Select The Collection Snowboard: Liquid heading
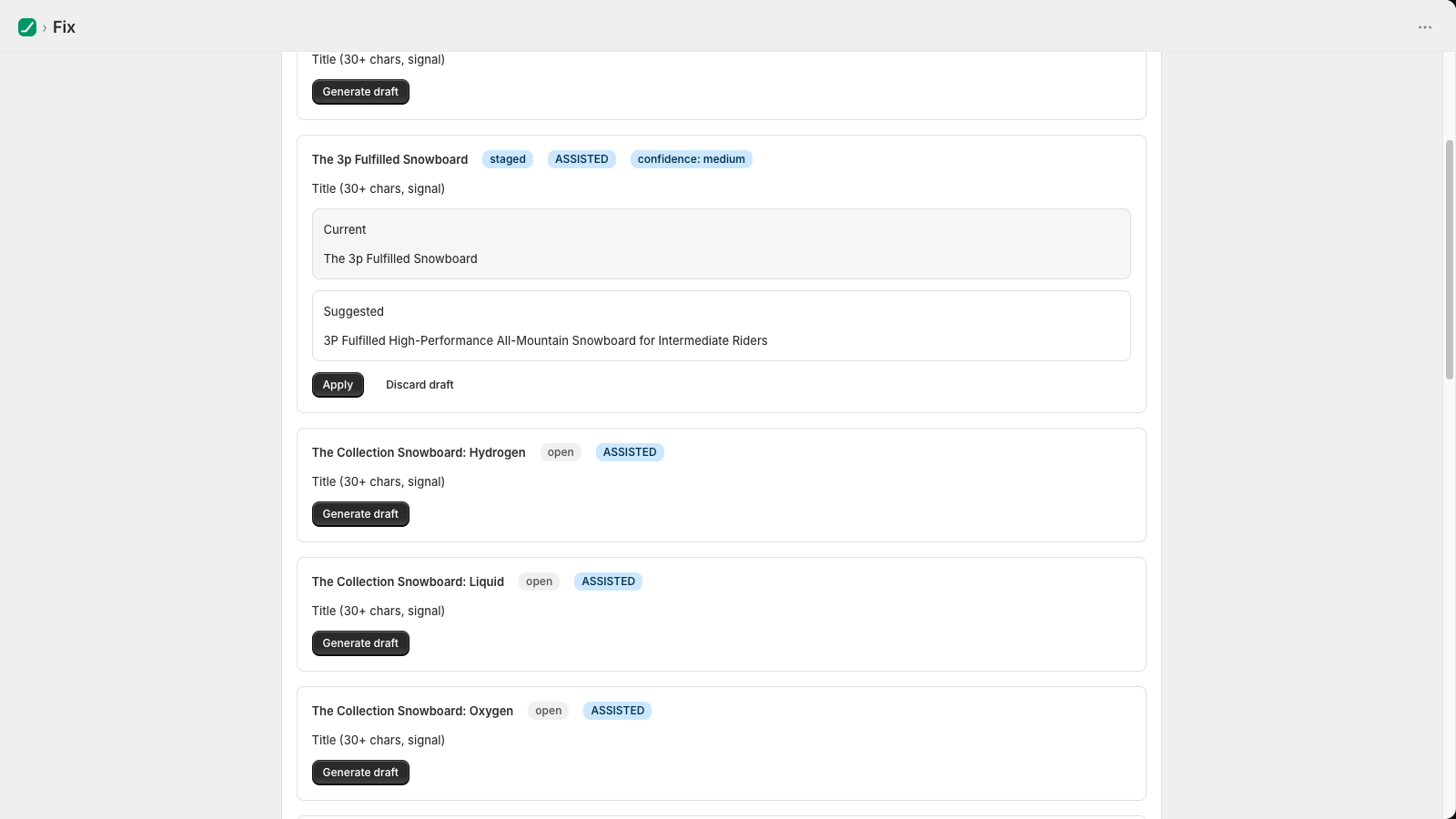This screenshot has height=819, width=1456. pyautogui.click(x=408, y=581)
